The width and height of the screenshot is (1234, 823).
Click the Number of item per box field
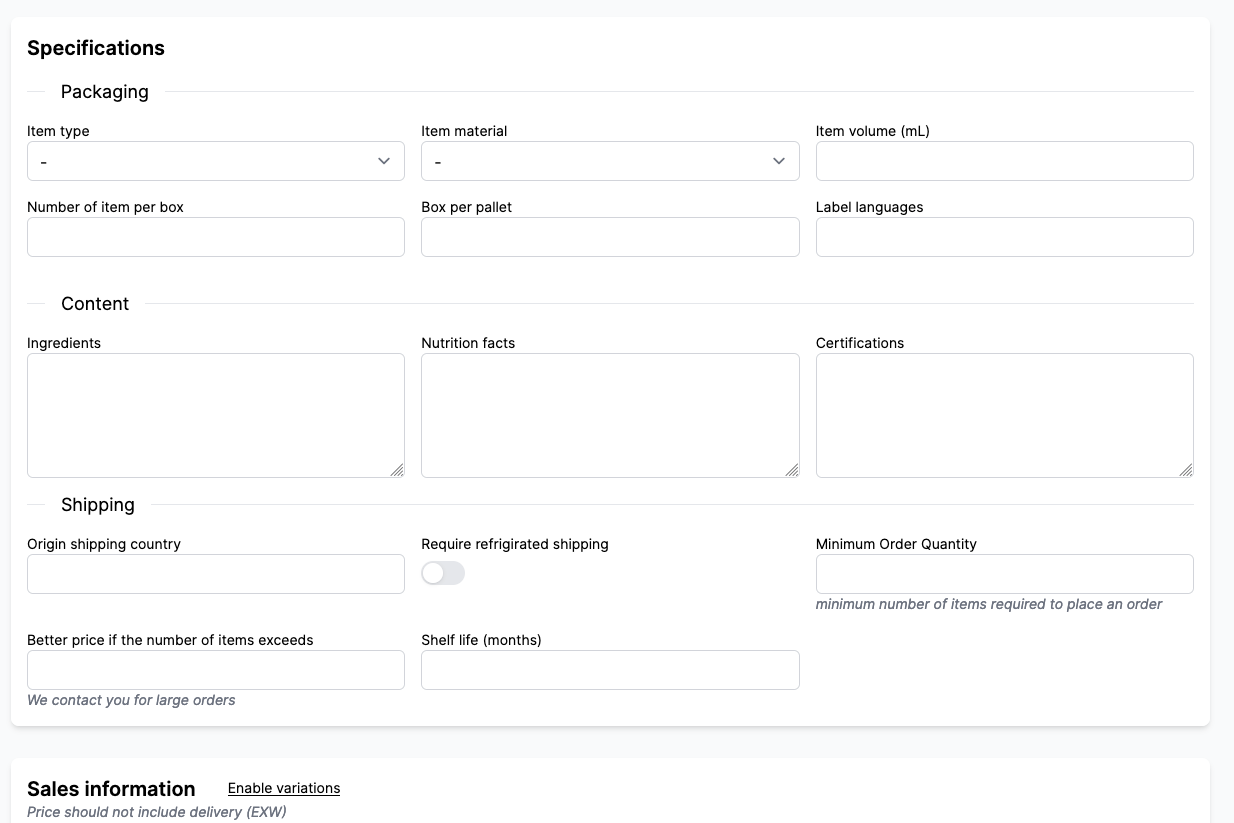(x=216, y=237)
